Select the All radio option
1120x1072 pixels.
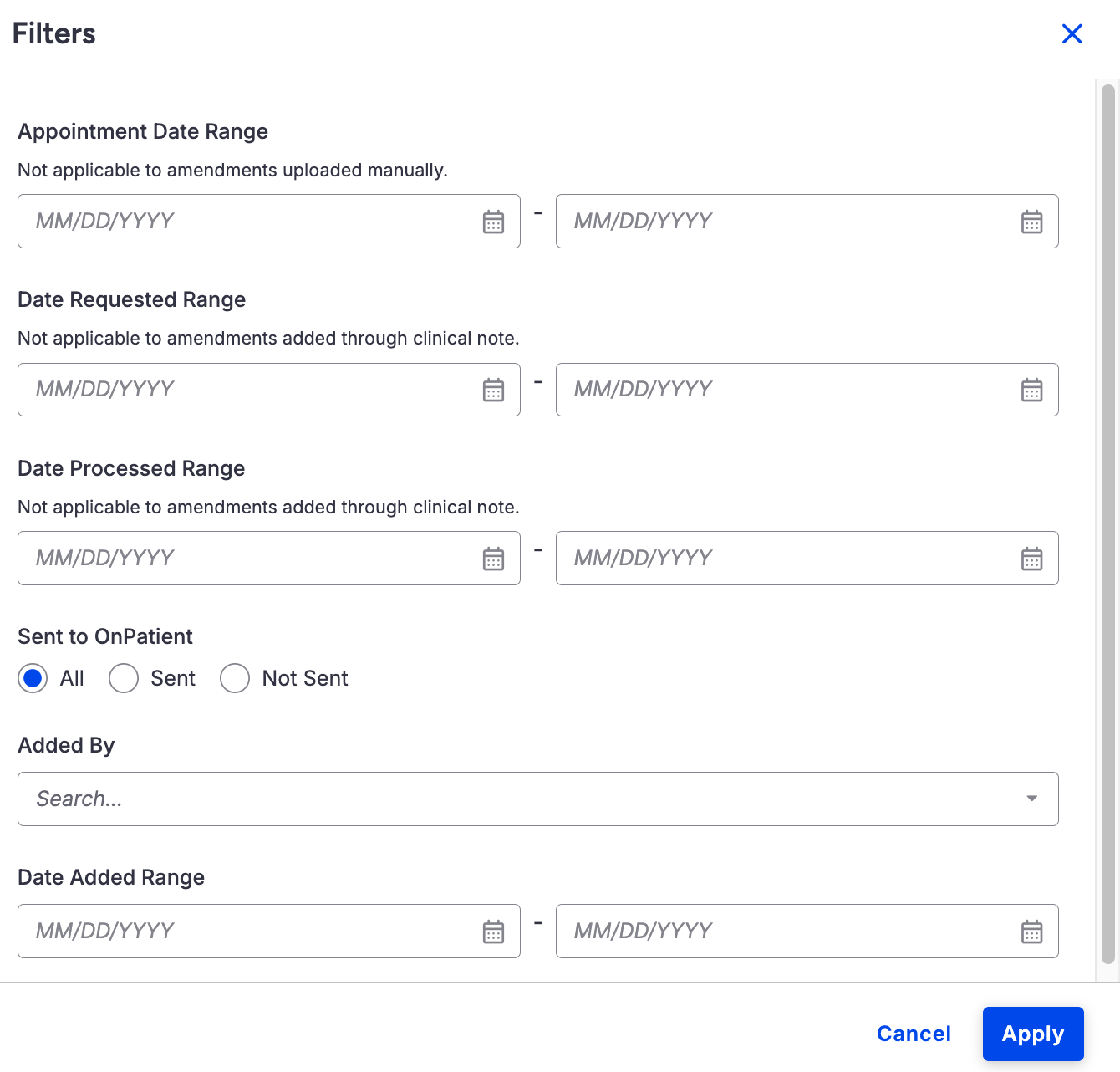click(33, 678)
